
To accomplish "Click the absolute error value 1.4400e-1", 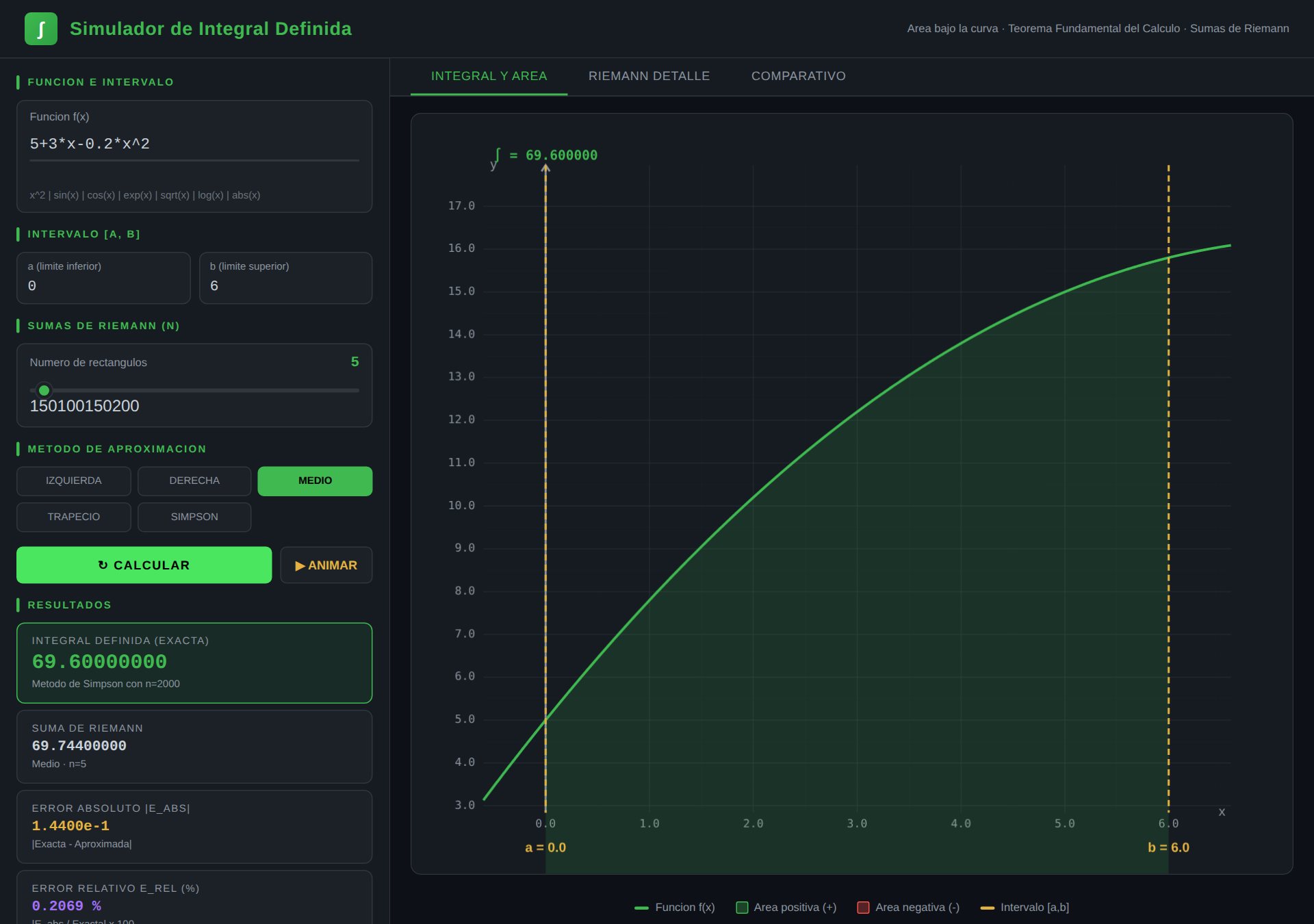I will point(70,826).
